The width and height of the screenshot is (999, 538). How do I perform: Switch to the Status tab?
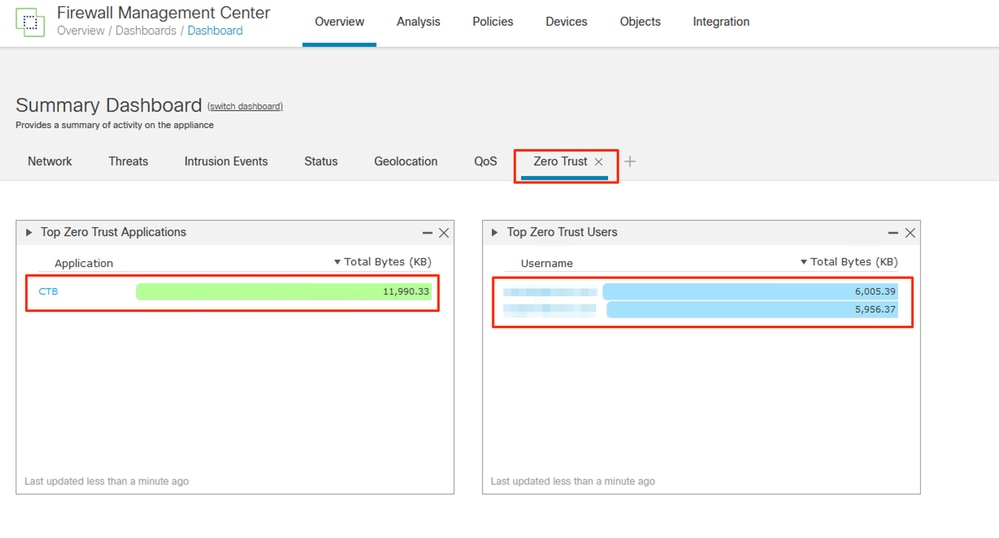320,161
